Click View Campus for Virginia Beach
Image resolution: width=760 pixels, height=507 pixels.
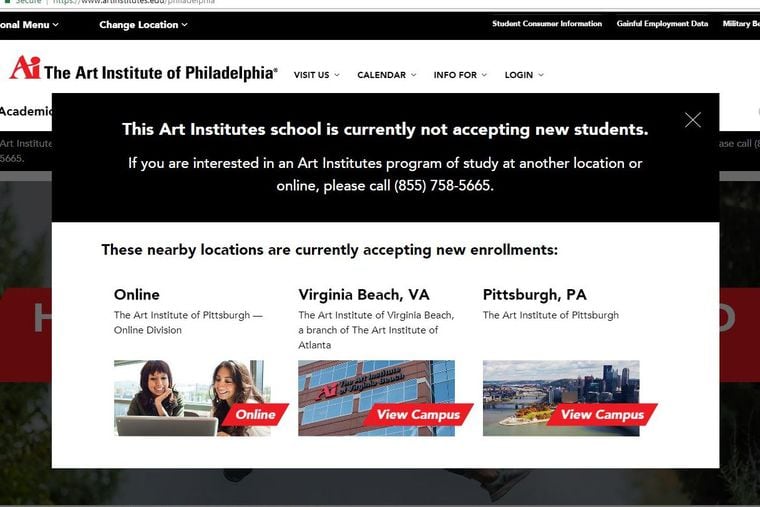[418, 414]
